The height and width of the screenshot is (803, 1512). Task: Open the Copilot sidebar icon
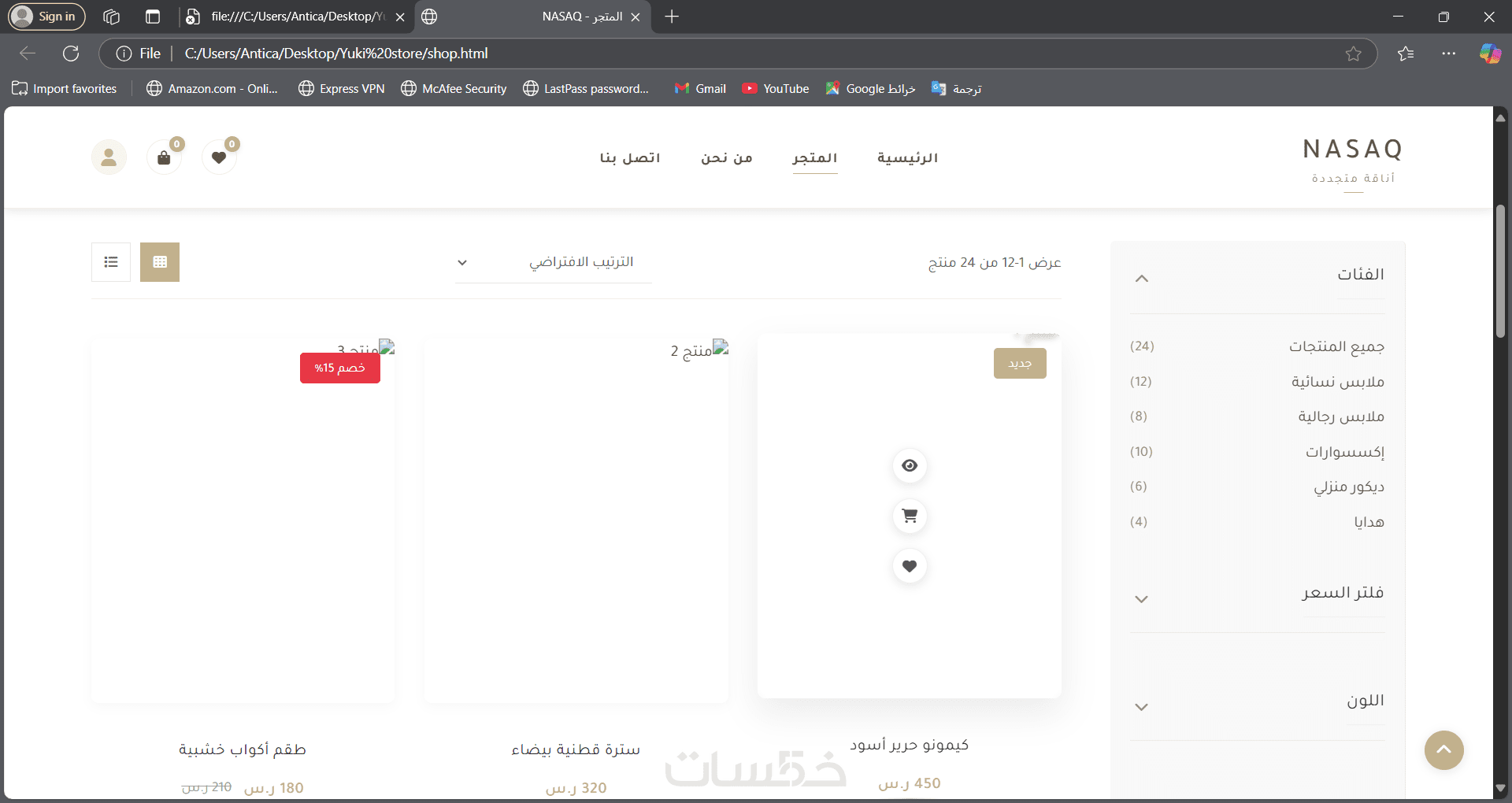click(1490, 54)
